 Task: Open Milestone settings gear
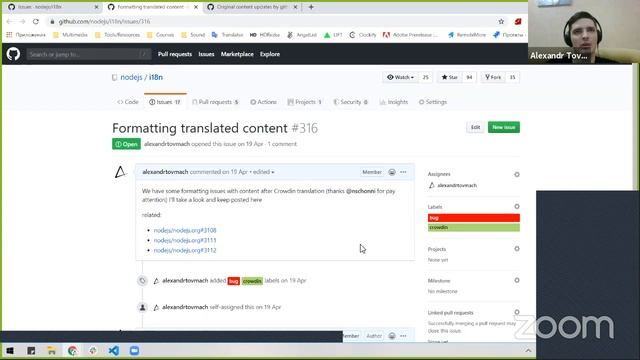click(x=517, y=280)
